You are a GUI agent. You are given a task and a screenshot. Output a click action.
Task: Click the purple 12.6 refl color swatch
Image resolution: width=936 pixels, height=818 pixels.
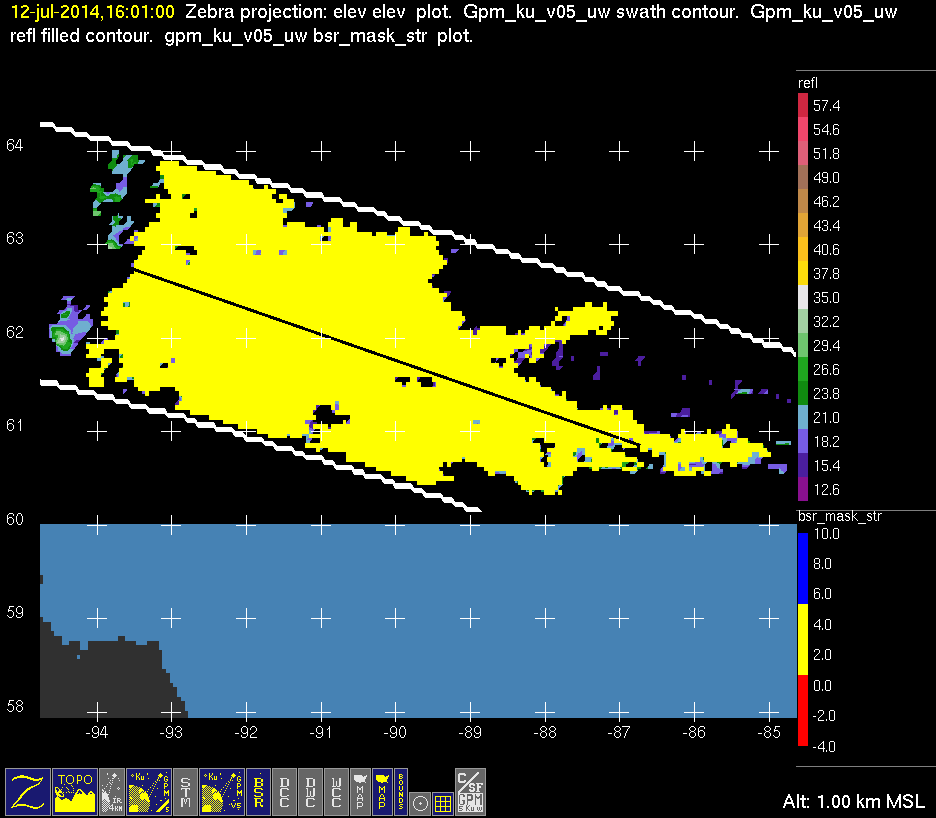tap(803, 489)
